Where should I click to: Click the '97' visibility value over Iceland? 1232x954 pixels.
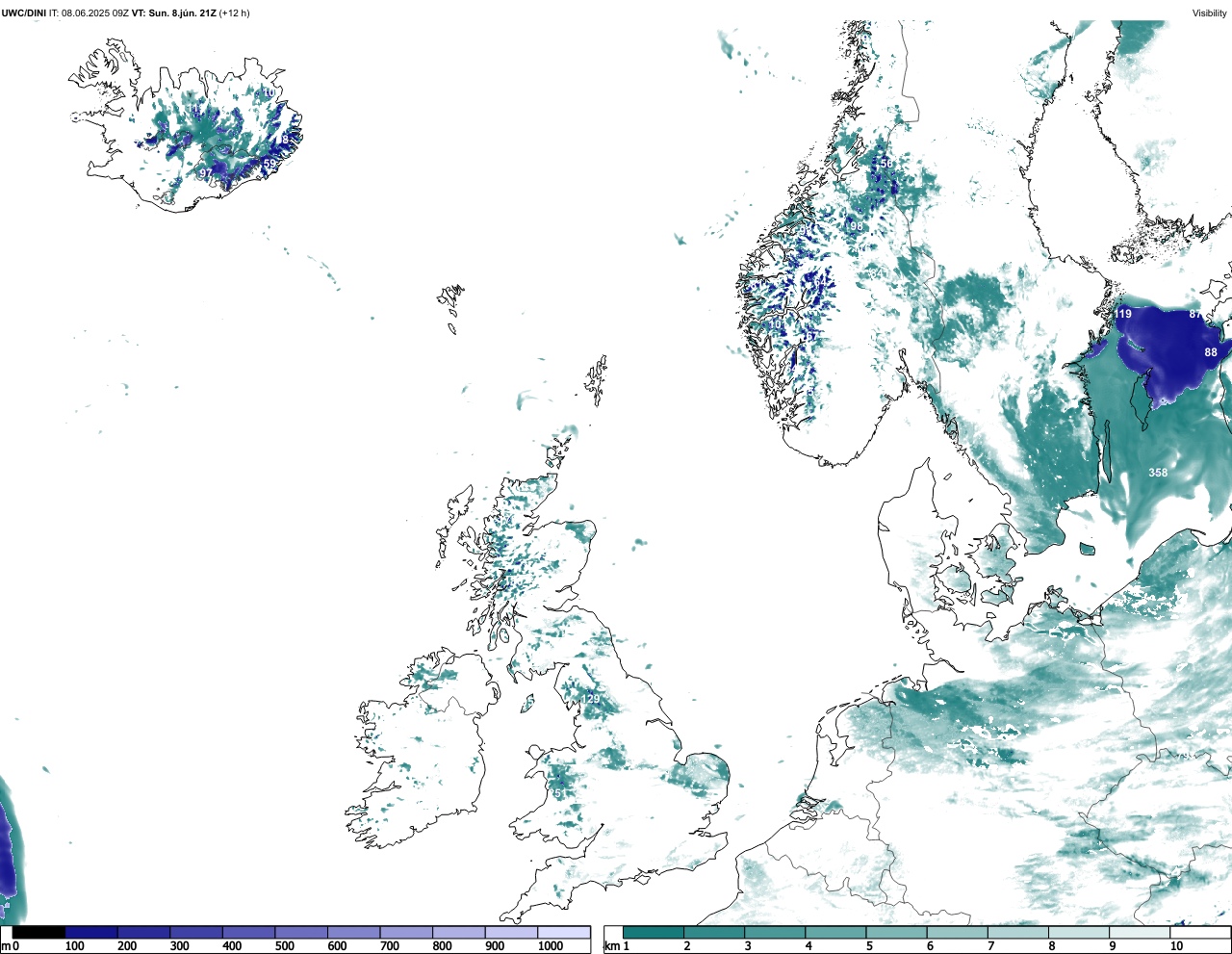[x=206, y=173]
